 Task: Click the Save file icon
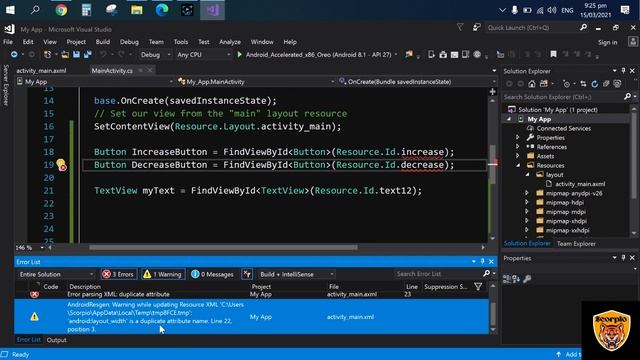(76, 54)
